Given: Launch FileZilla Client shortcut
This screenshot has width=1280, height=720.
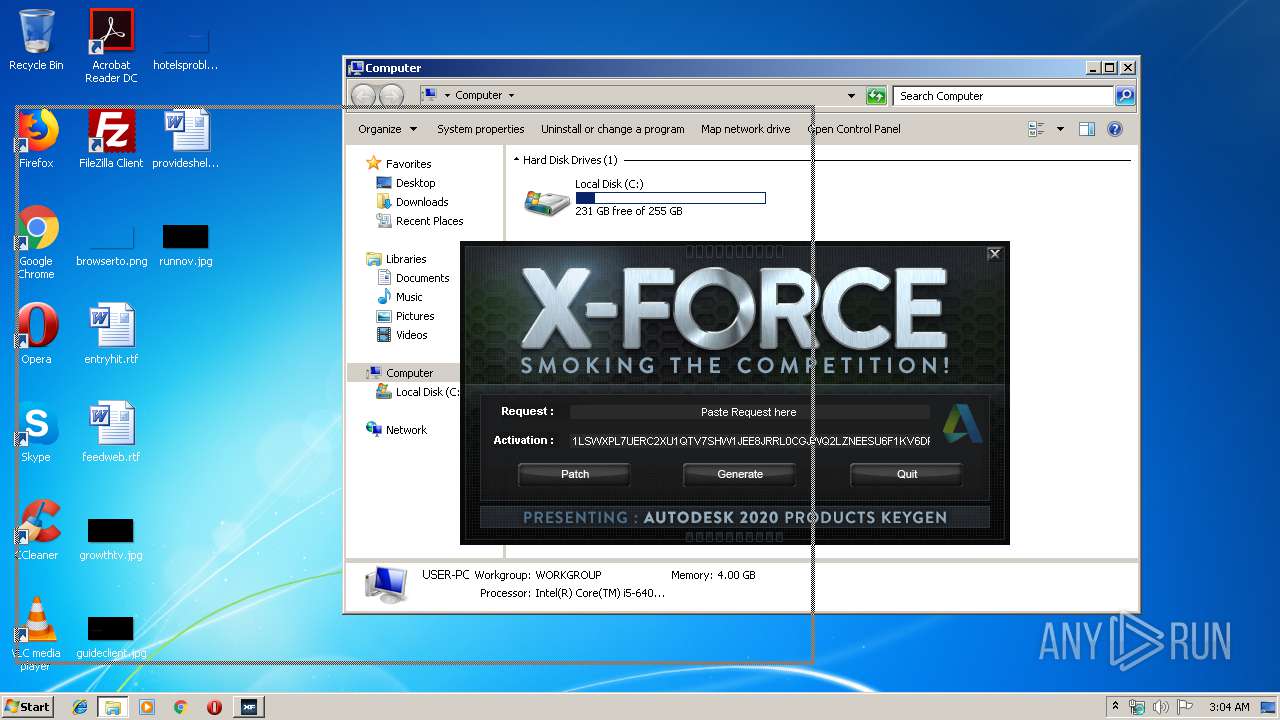Looking at the screenshot, I should pyautogui.click(x=111, y=138).
